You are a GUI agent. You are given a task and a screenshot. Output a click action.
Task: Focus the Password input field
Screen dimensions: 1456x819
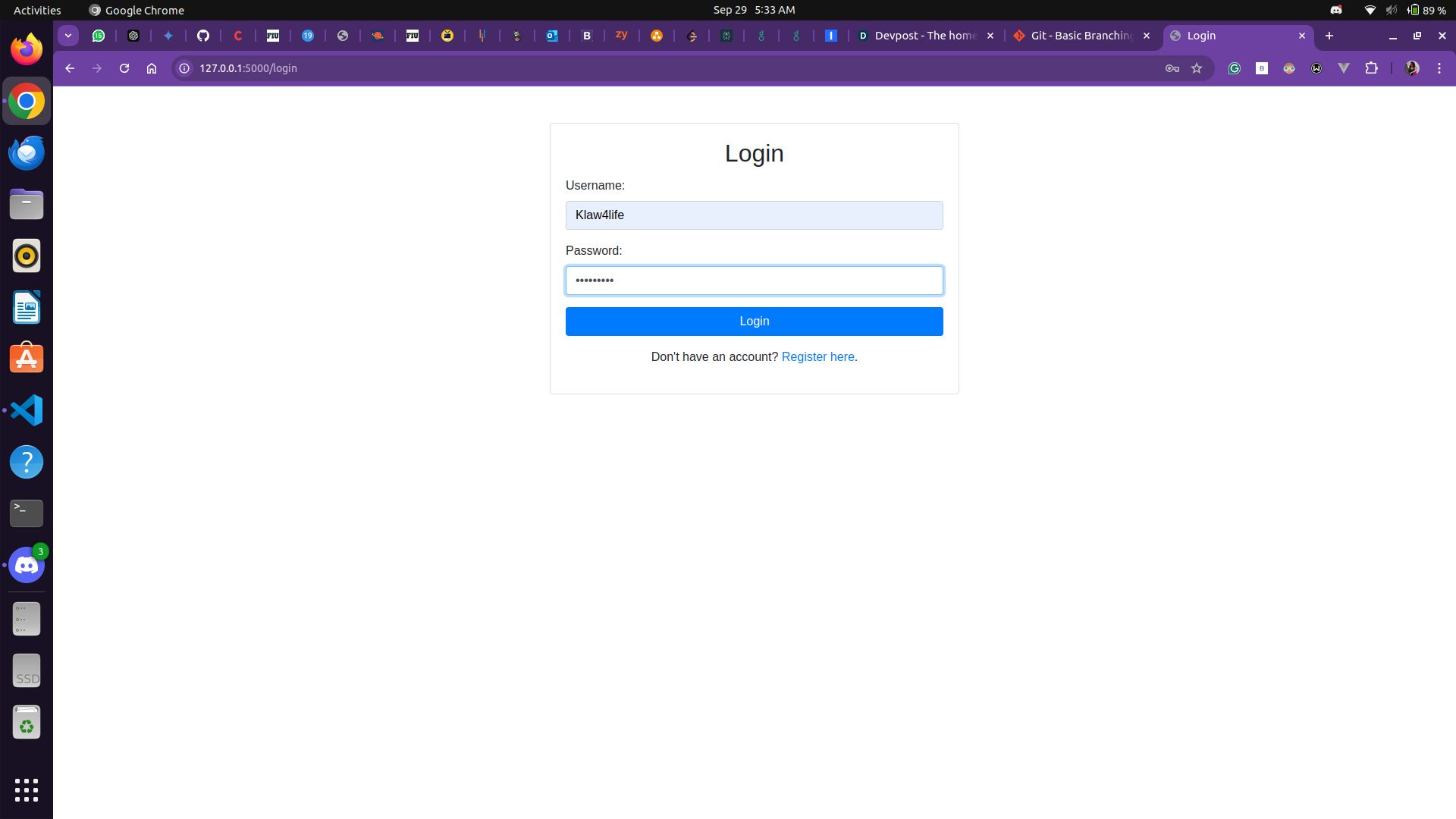(754, 281)
